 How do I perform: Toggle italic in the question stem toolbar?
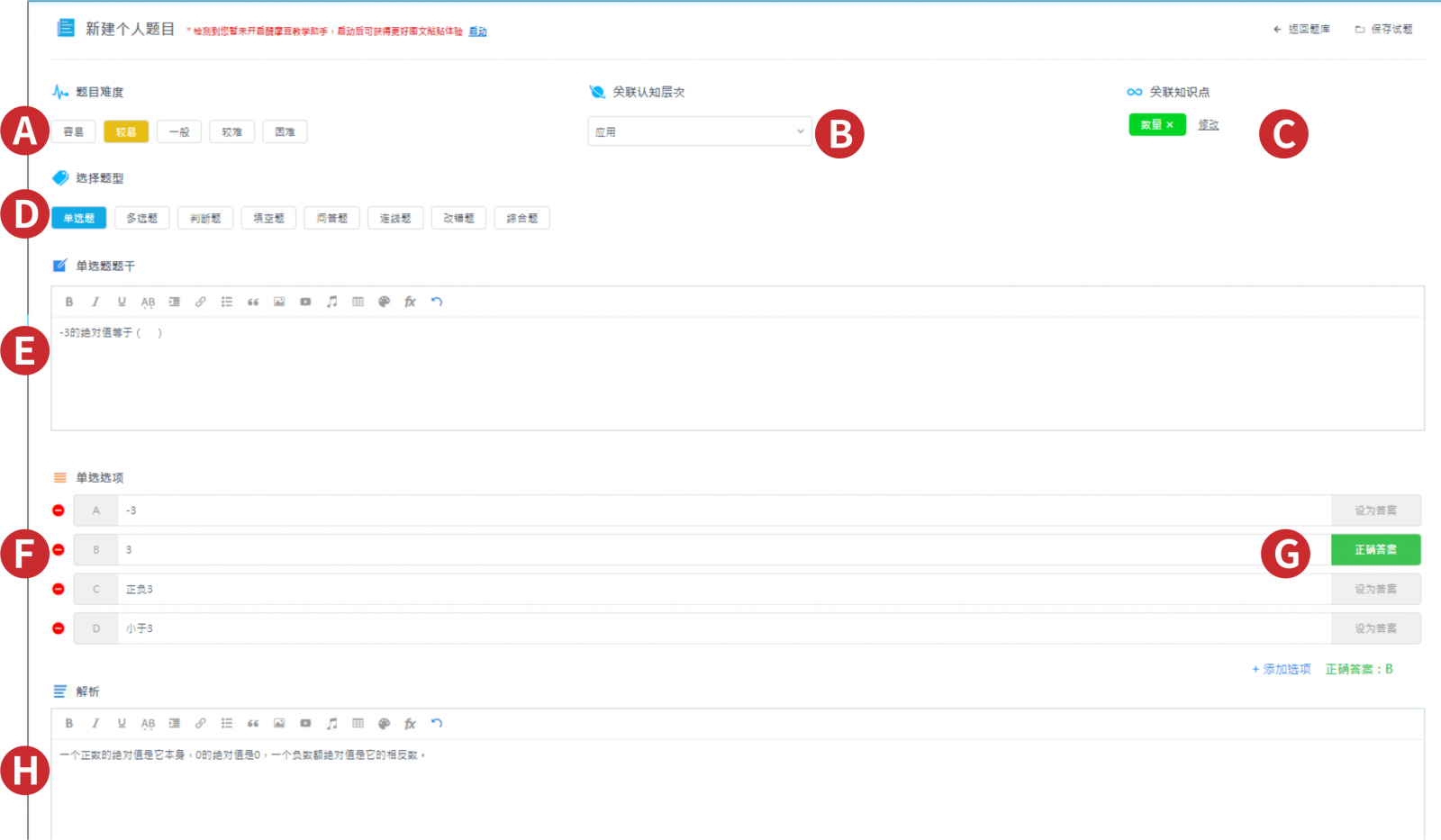tap(95, 302)
